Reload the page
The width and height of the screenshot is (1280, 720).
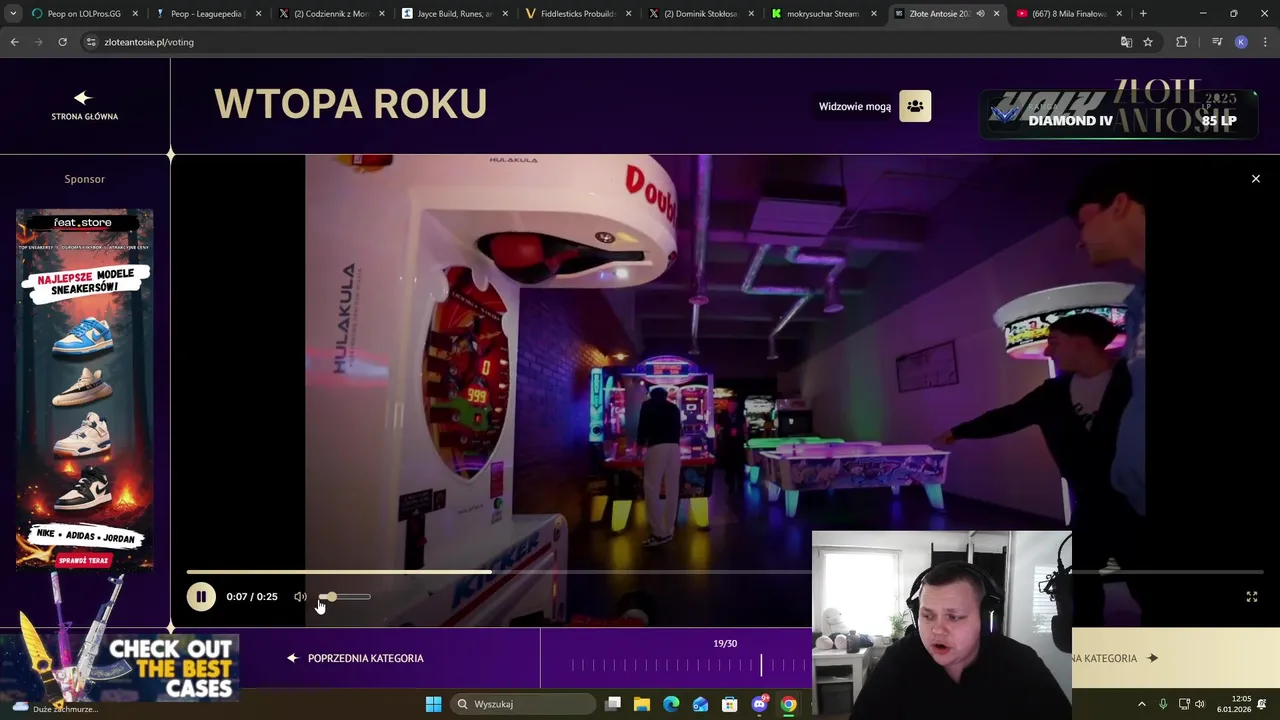coord(62,42)
